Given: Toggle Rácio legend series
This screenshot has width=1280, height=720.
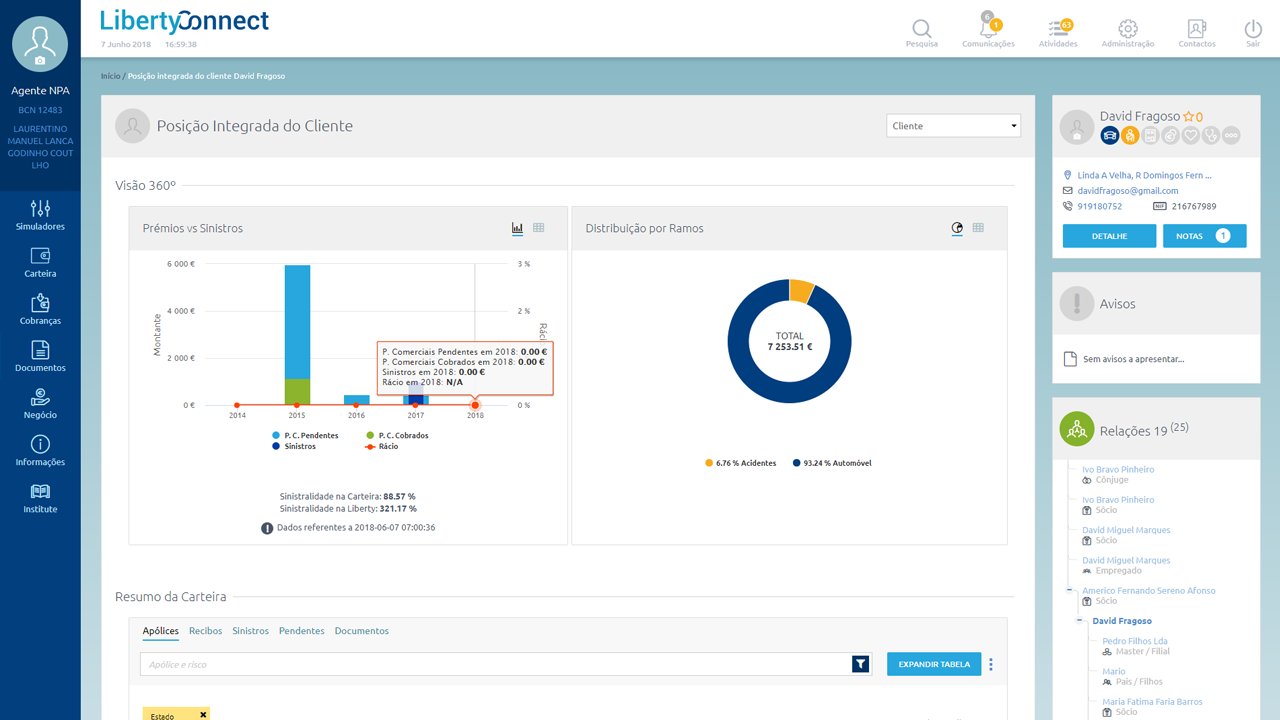Looking at the screenshot, I should pos(382,446).
